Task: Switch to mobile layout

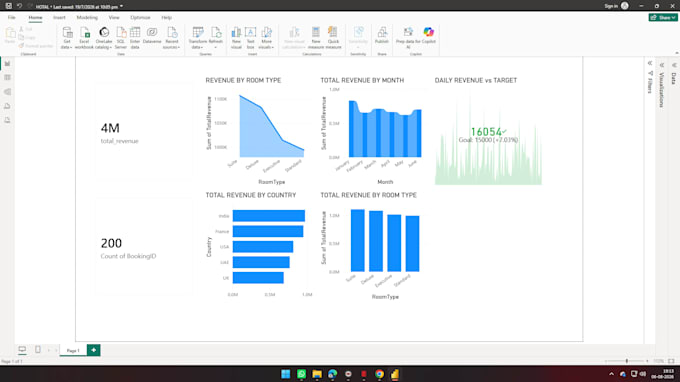Action: [x=38, y=349]
